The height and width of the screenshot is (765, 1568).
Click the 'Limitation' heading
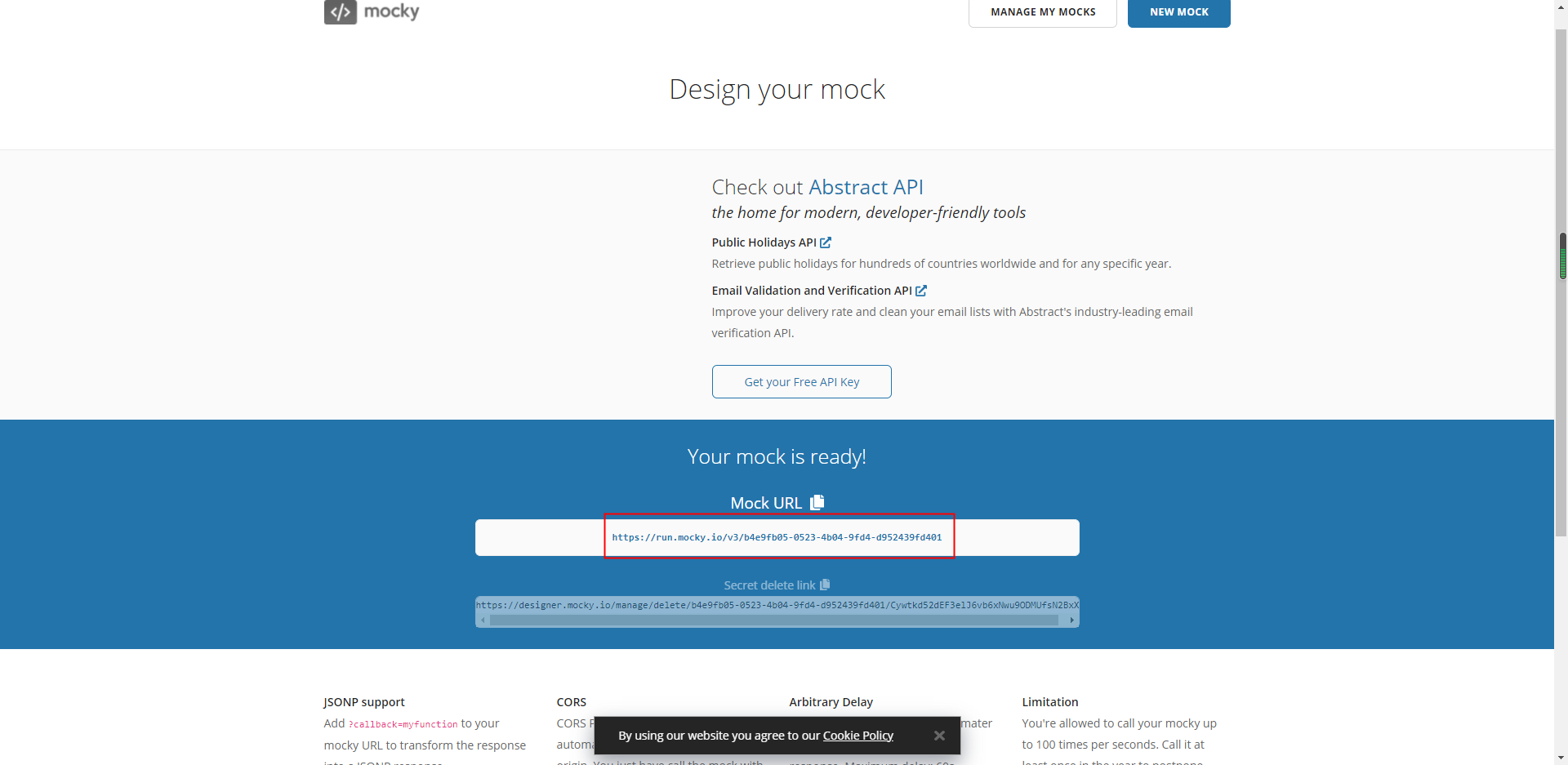tap(1049, 702)
